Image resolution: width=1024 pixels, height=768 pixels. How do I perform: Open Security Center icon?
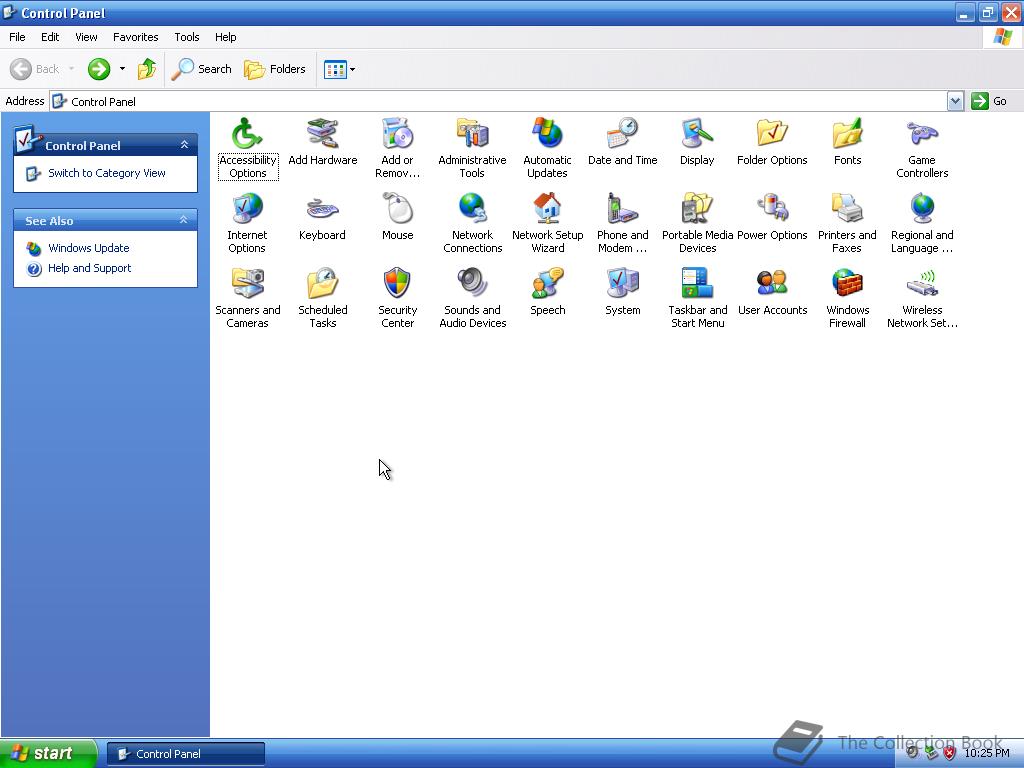[x=397, y=284]
